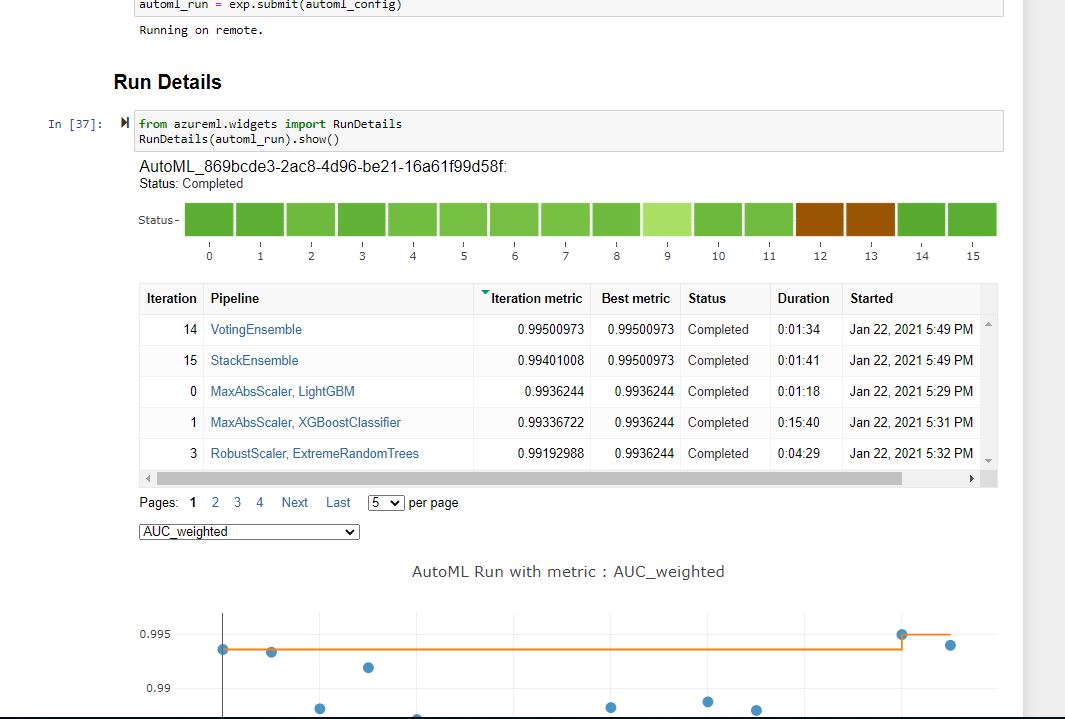The image size is (1065, 719).
Task: Select status block for iteration 10
Action: [x=718, y=219]
